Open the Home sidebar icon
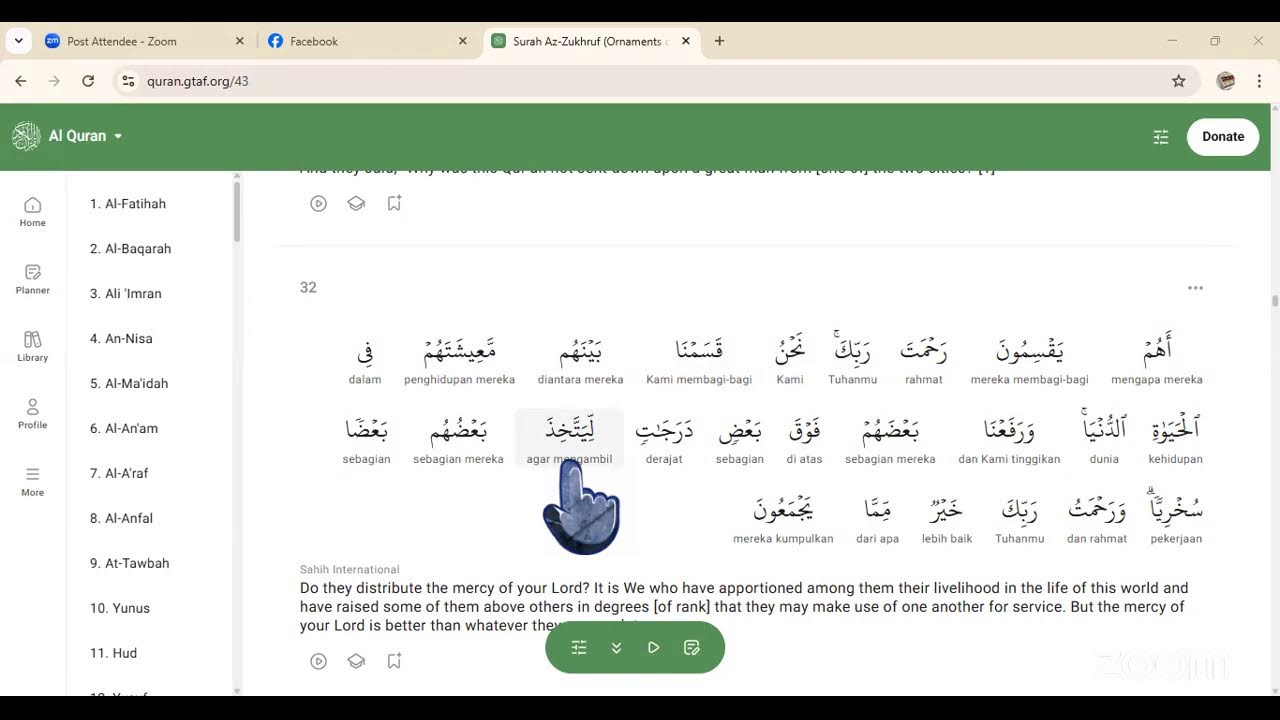Screen dimensions: 1280x720 32,204
